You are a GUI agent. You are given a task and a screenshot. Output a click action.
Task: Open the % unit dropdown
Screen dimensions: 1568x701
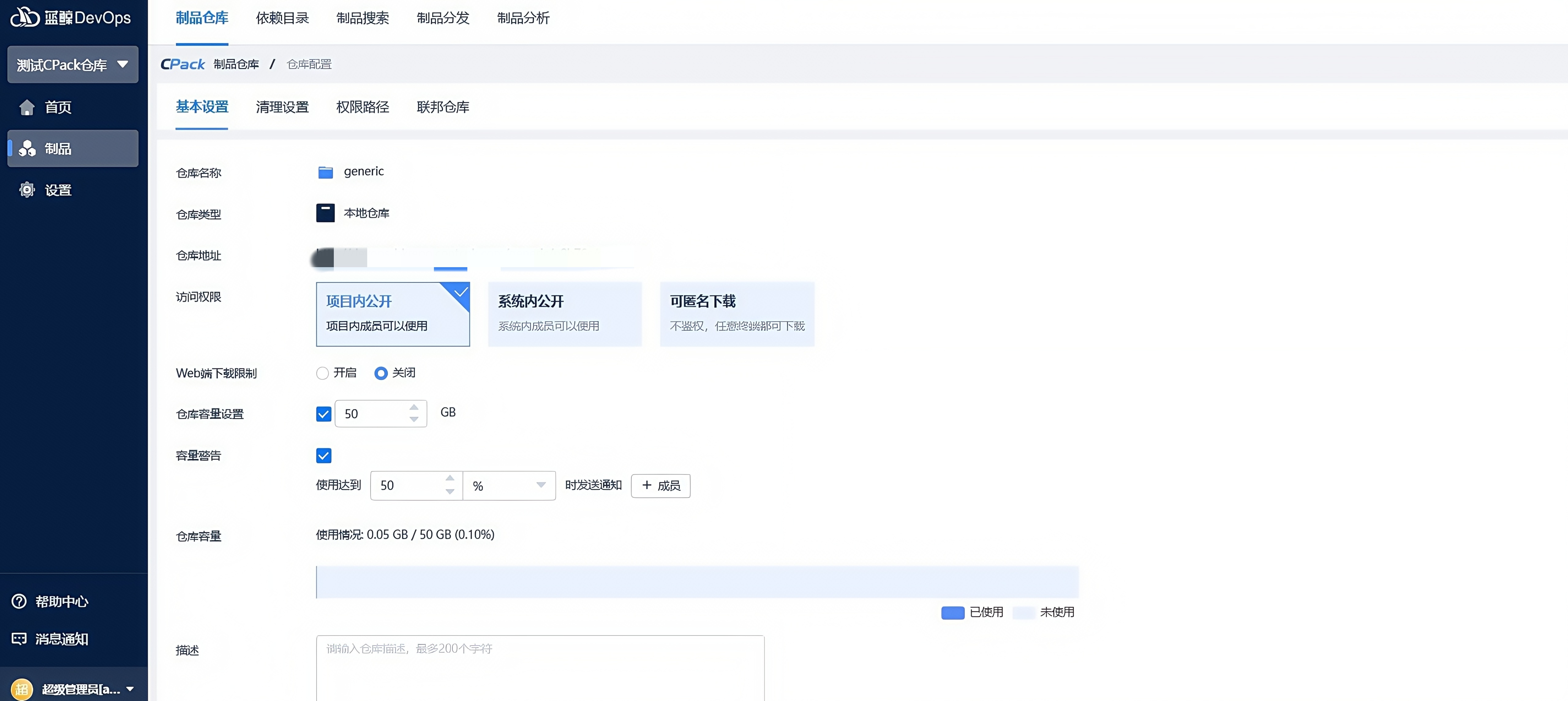coord(509,485)
